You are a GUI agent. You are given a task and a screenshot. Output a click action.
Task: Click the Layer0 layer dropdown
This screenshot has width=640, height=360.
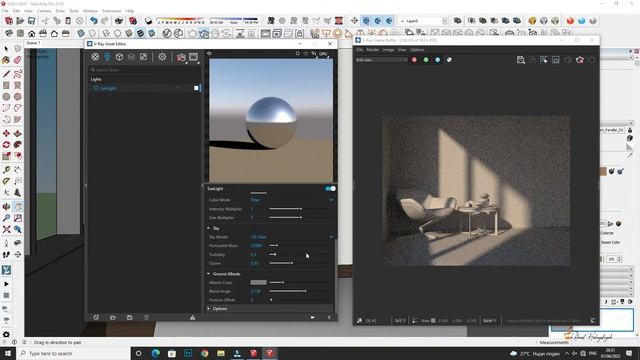(x=423, y=21)
